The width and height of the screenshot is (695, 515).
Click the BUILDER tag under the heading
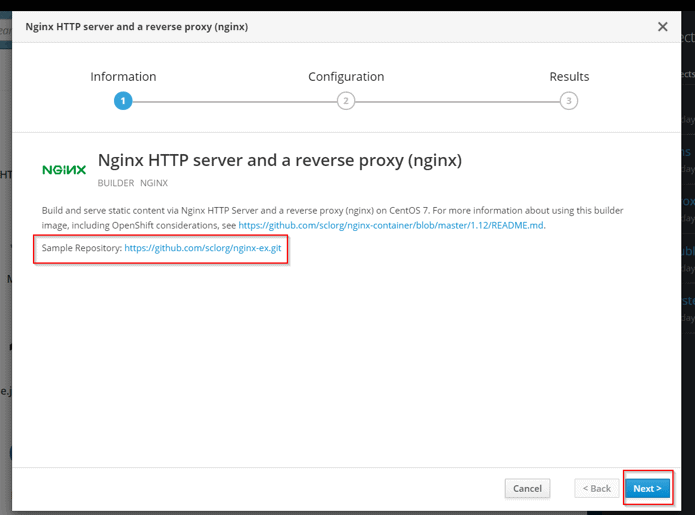pyautogui.click(x=115, y=184)
